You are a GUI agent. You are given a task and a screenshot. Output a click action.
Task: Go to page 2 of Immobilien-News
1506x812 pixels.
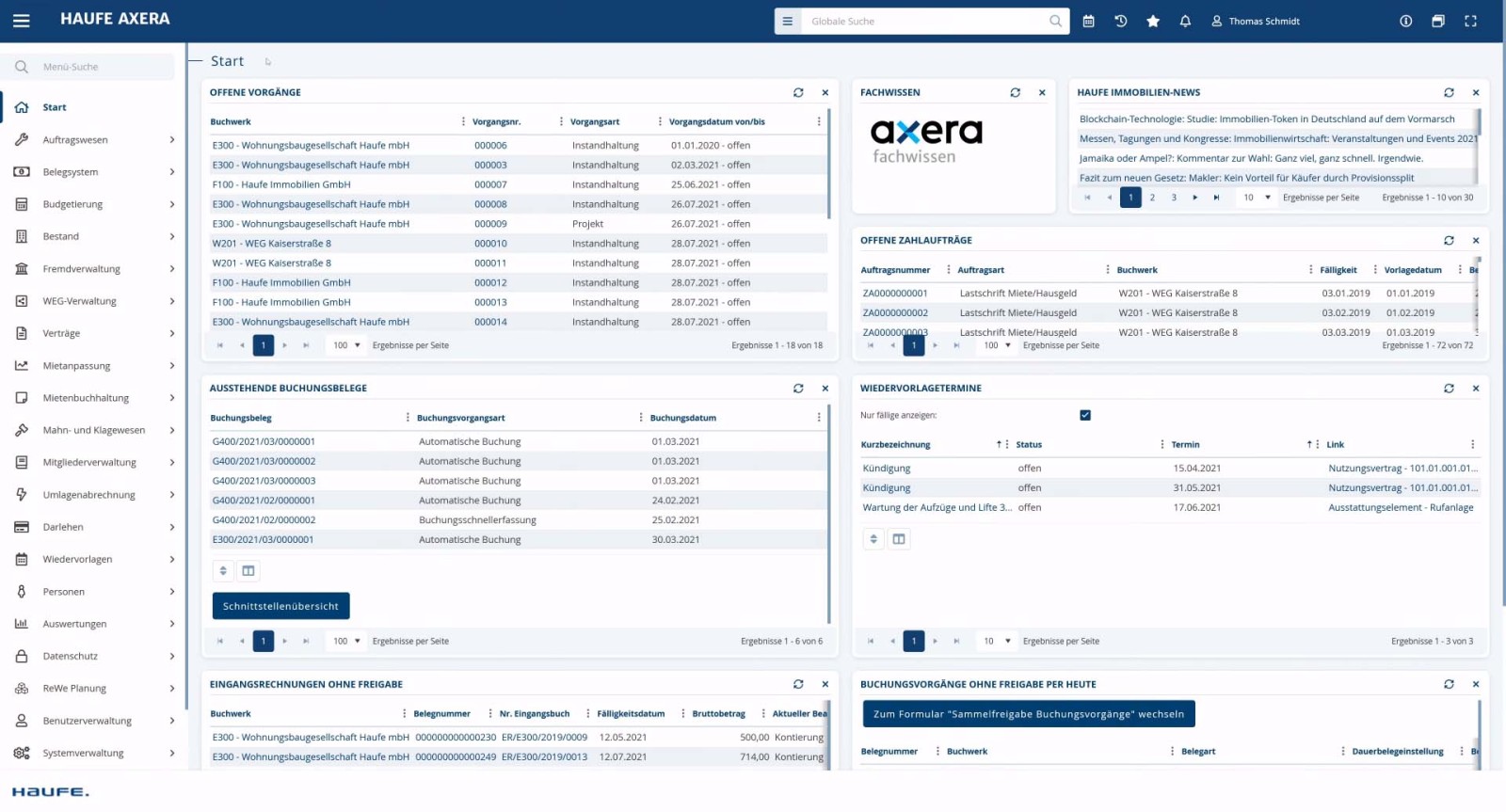click(1152, 198)
